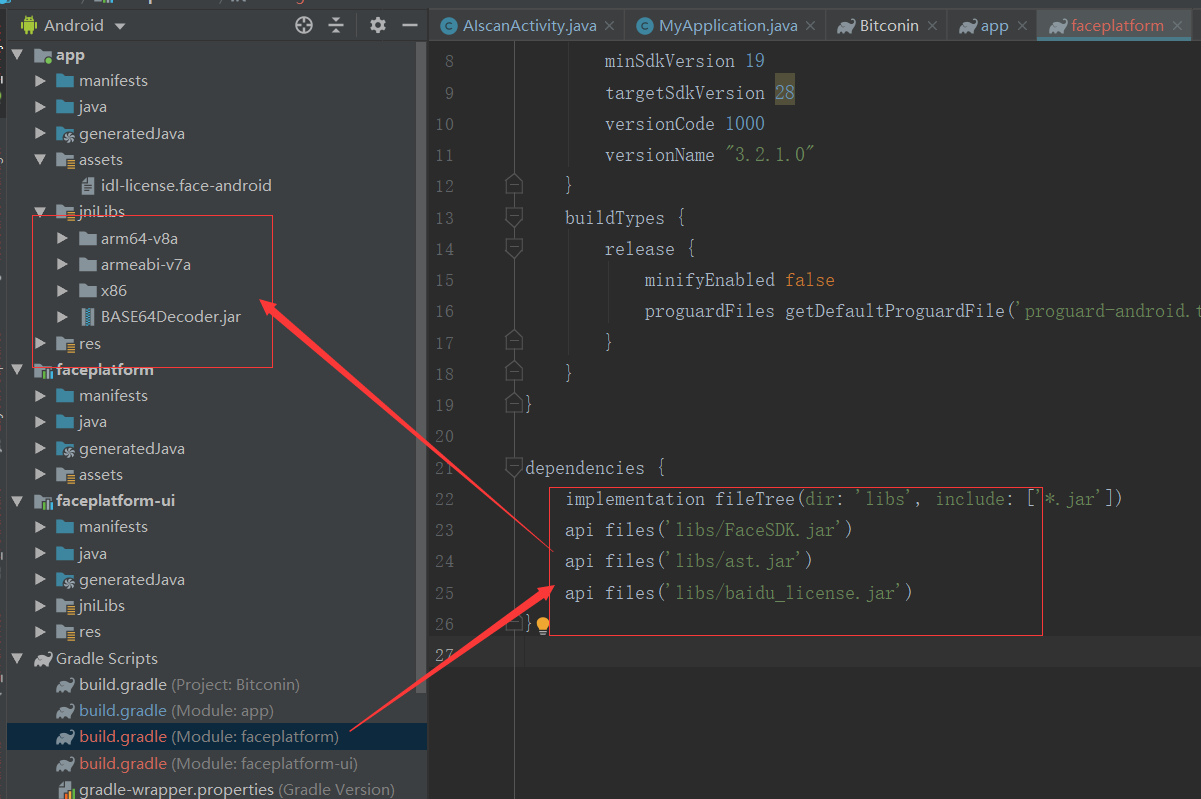Switch to the app build file tab
The width and height of the screenshot is (1201, 799).
pyautogui.click(x=994, y=26)
